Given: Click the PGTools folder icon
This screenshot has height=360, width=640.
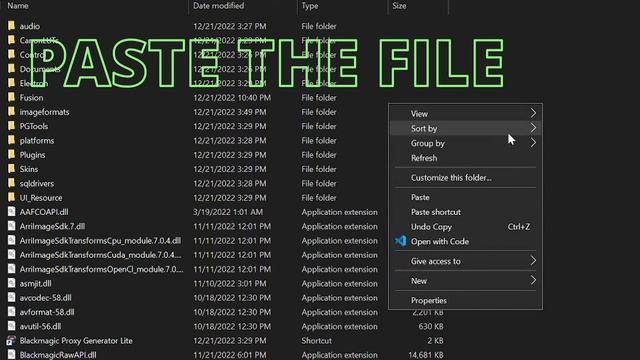Looking at the screenshot, I should click(x=11, y=126).
